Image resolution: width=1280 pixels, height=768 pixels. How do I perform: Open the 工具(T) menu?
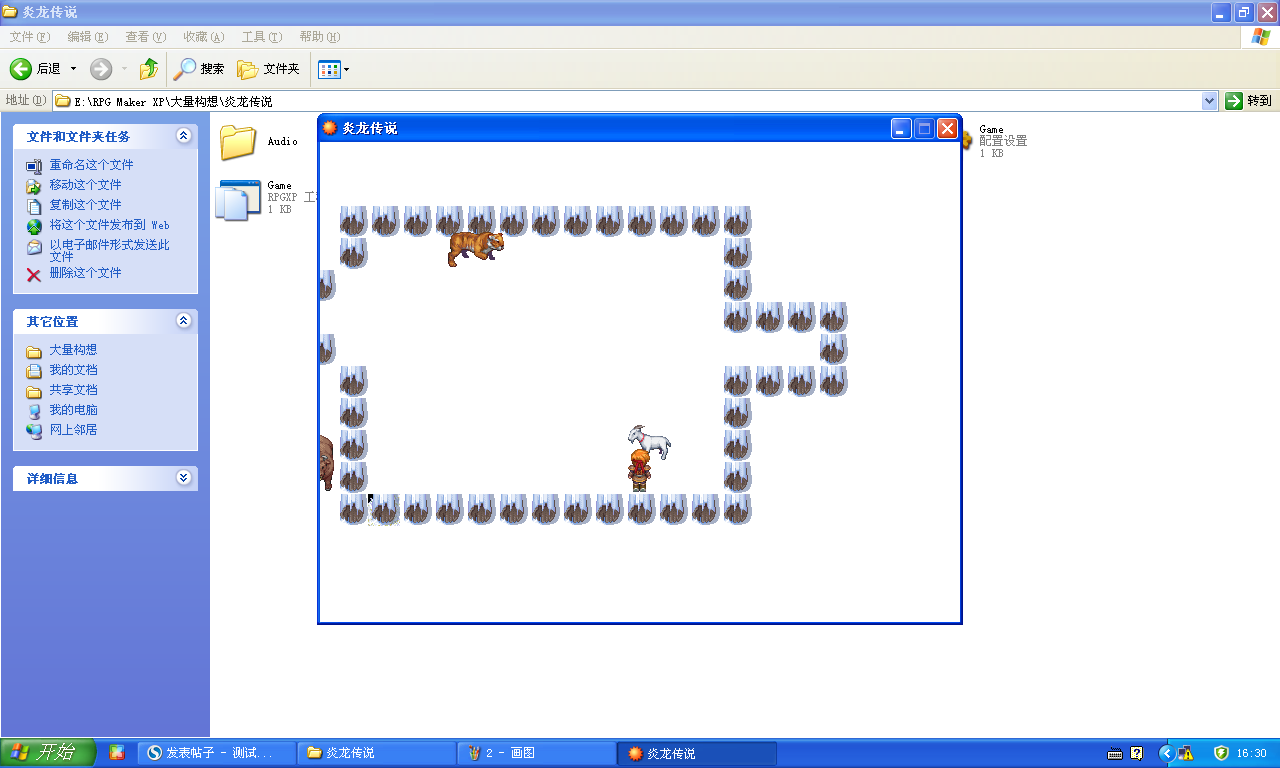261,37
